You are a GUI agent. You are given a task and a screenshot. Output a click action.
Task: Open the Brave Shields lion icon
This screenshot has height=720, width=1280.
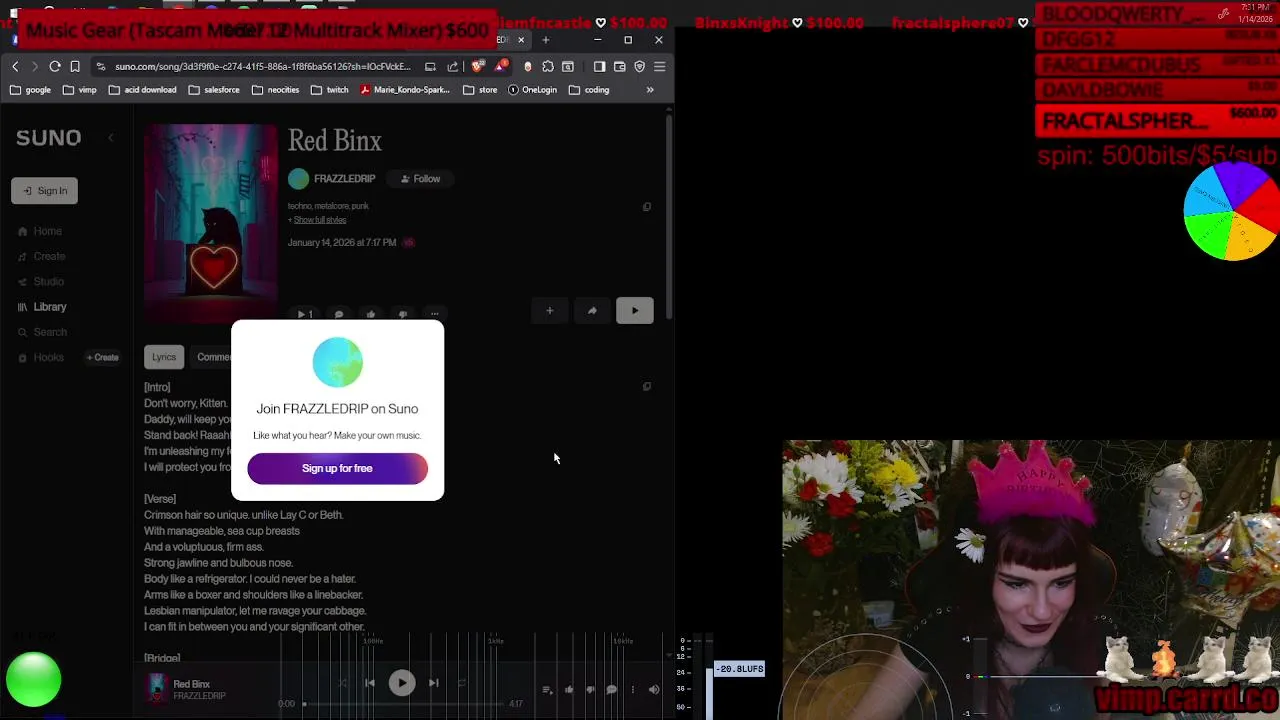(x=478, y=66)
